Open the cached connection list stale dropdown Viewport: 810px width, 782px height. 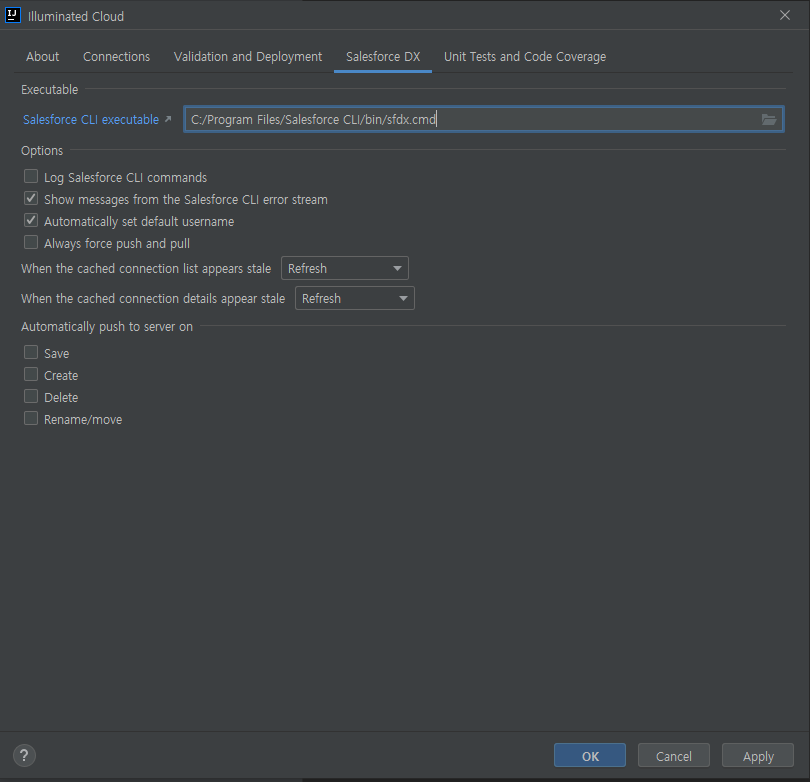345,268
